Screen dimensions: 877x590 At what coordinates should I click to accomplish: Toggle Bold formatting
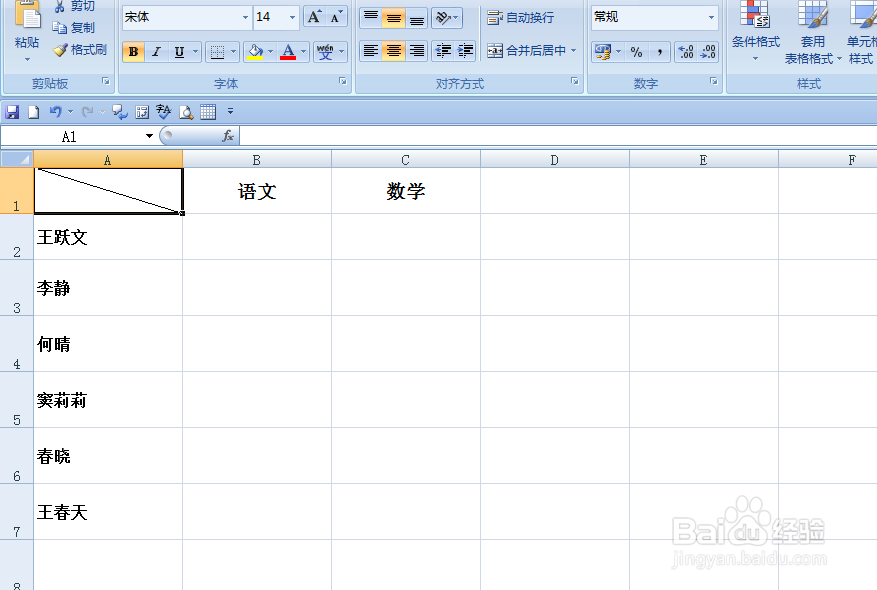[x=133, y=52]
